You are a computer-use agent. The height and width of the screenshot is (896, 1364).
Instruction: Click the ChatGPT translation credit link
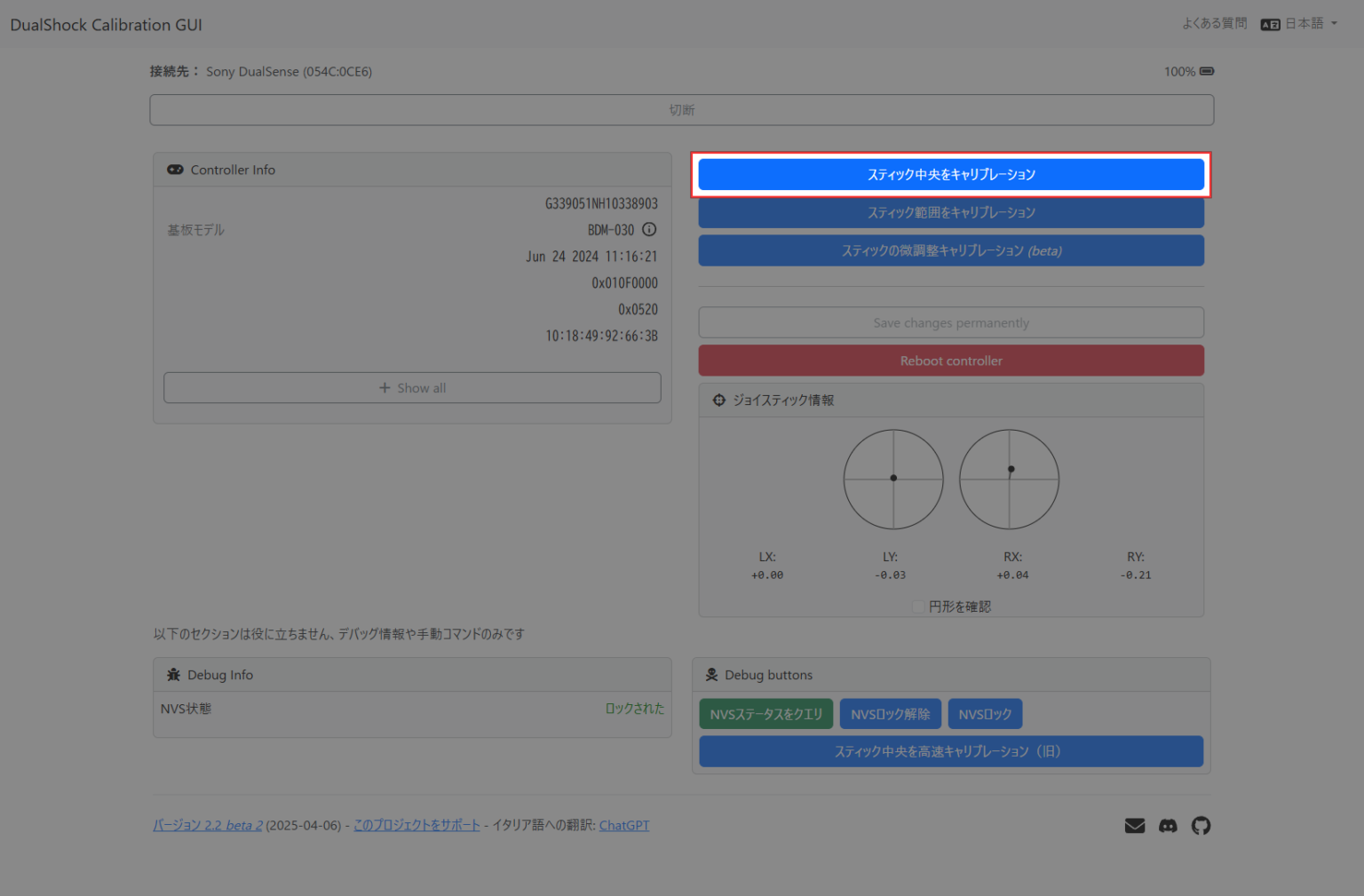click(624, 825)
